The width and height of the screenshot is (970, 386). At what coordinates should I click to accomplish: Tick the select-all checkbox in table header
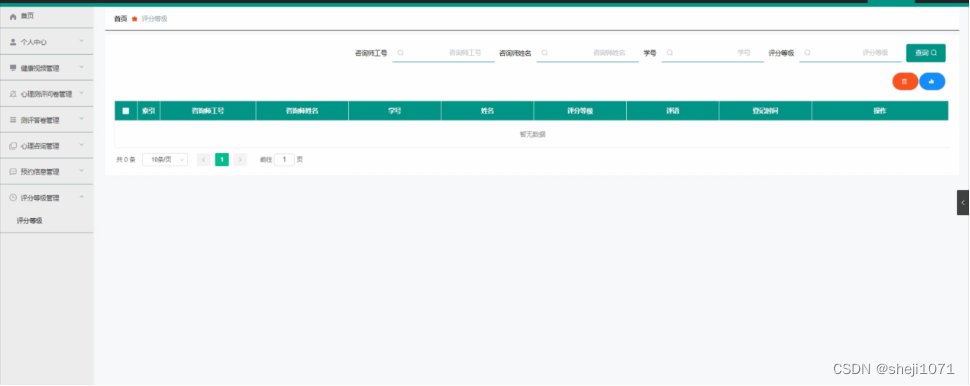(x=126, y=111)
